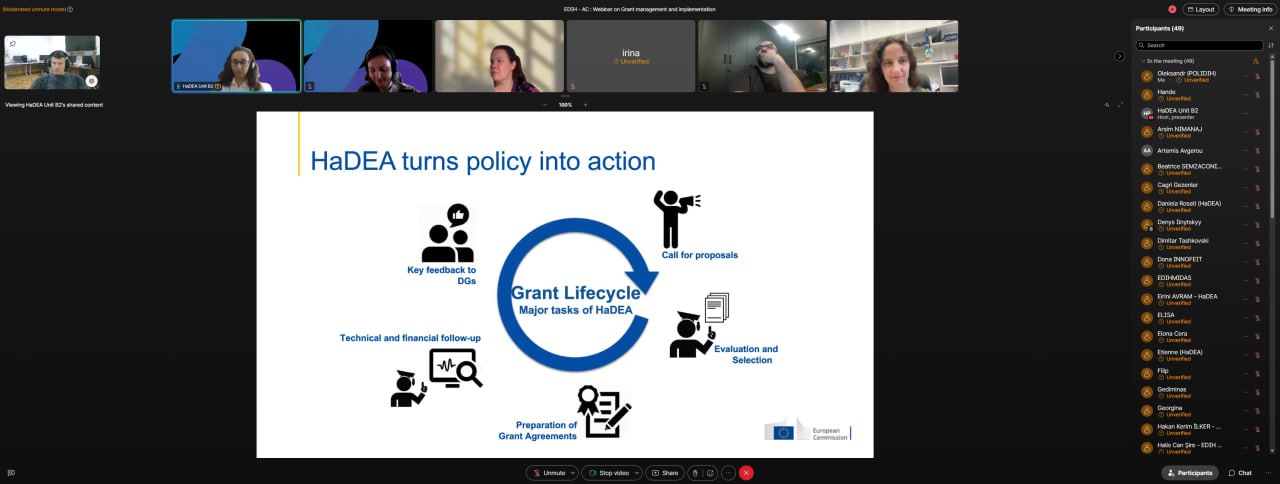
Task: Open video options arrow beside Stop video
Action: (635, 473)
